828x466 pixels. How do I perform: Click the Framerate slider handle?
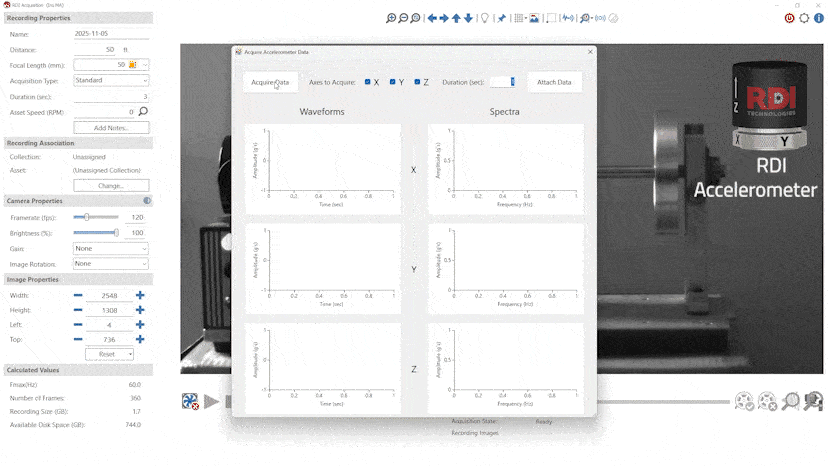point(88,217)
